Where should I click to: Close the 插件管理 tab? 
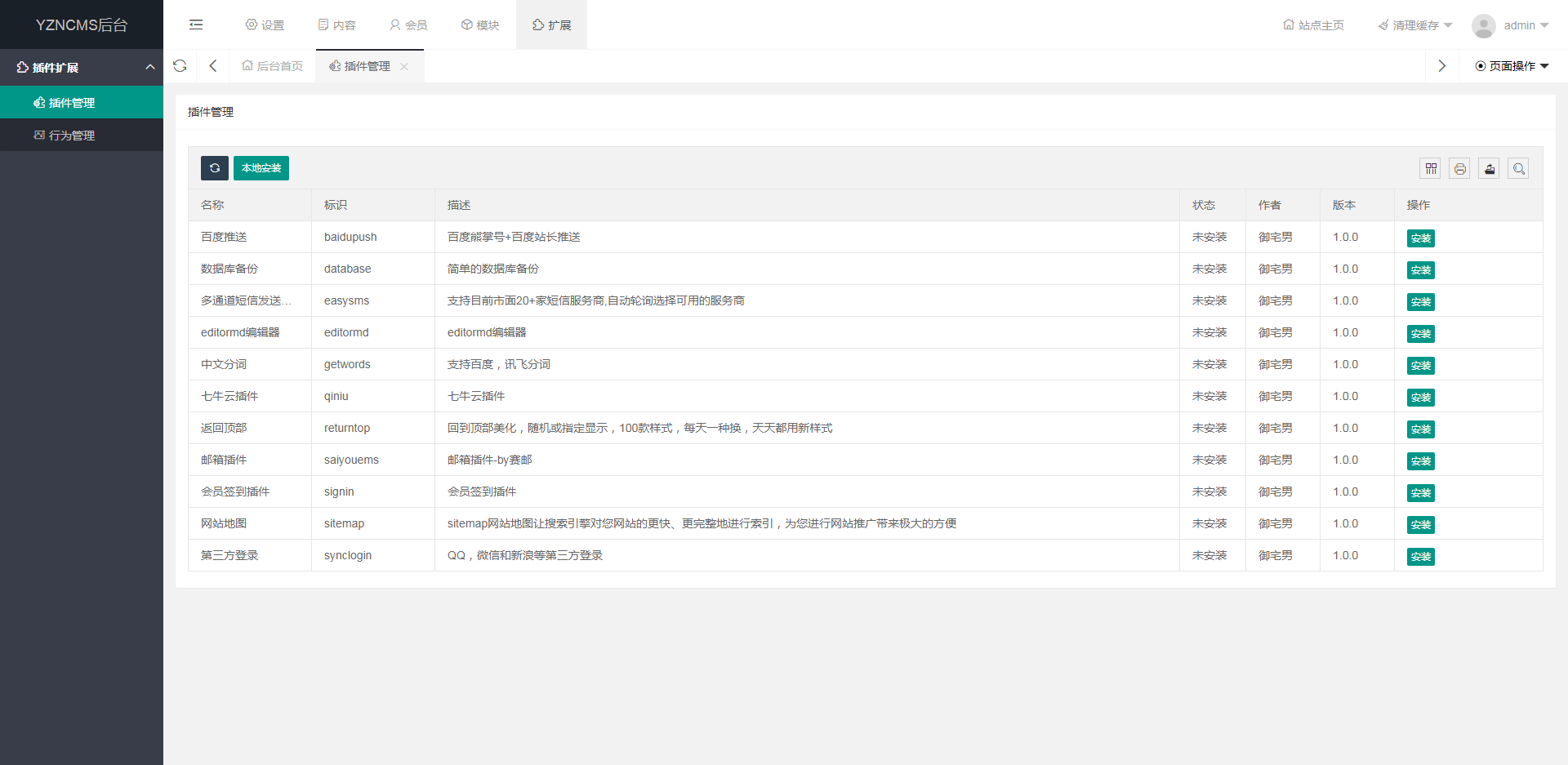point(404,67)
